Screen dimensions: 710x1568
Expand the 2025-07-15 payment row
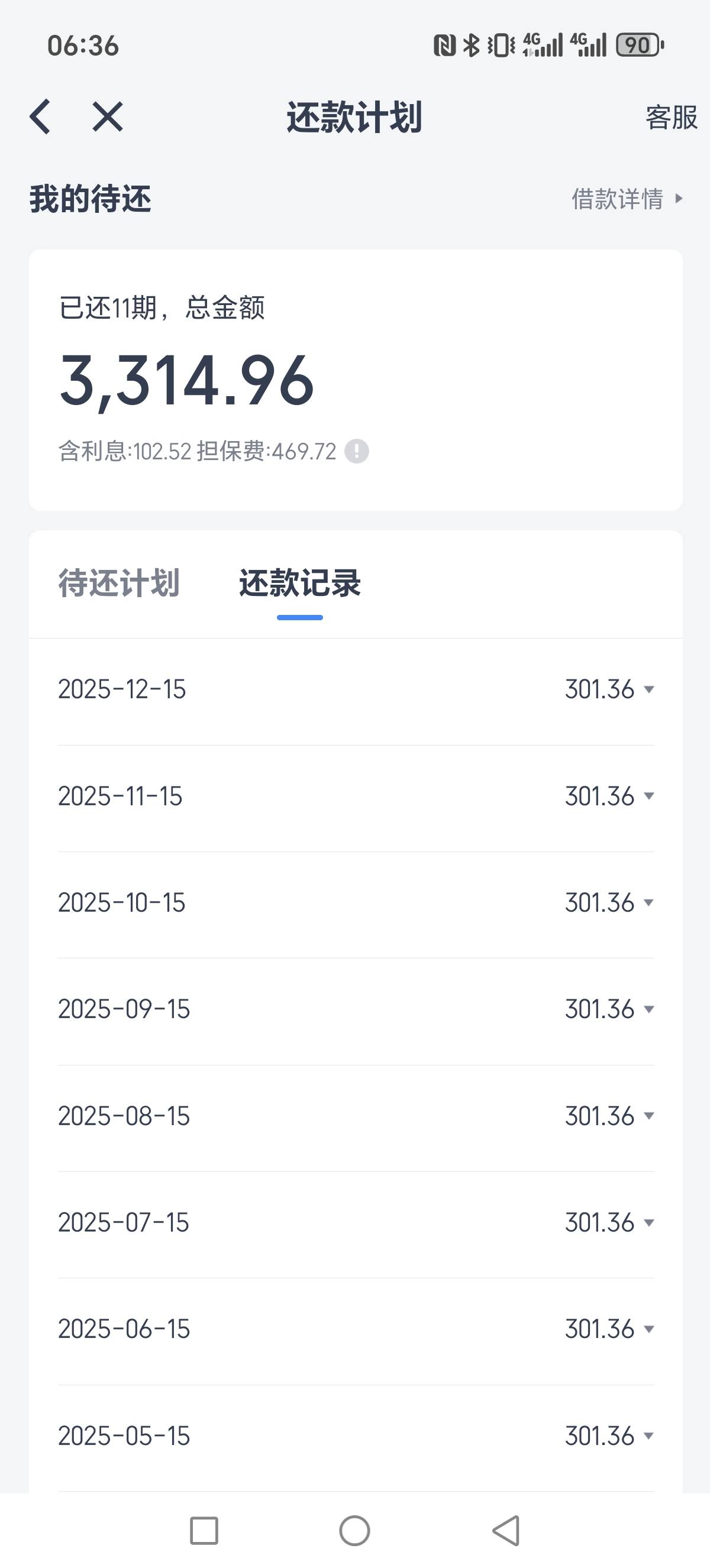coord(648,1222)
